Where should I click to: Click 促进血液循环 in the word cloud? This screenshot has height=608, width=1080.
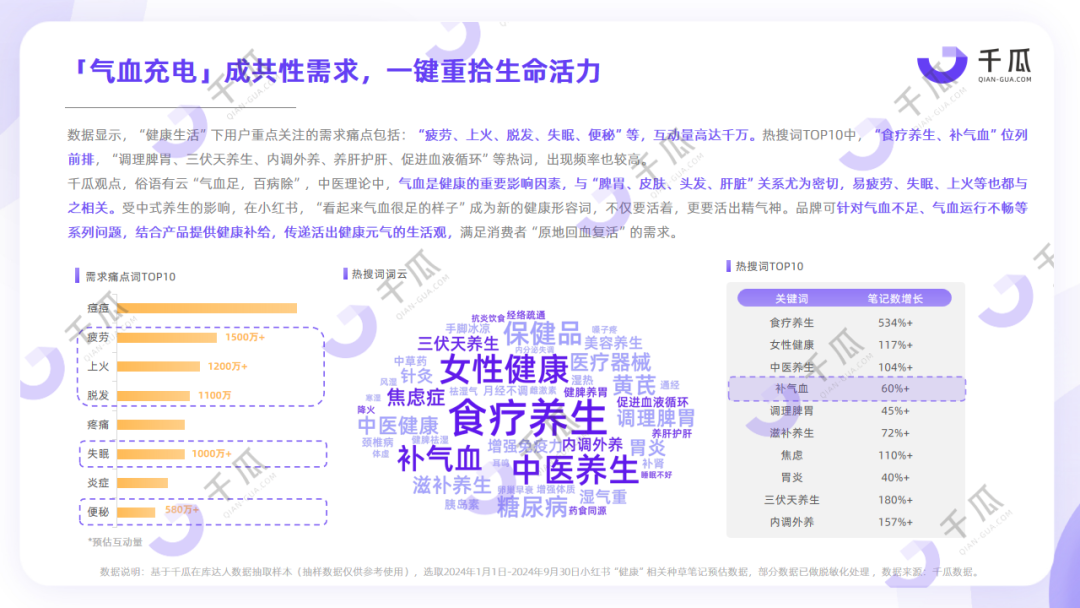[x=652, y=402]
